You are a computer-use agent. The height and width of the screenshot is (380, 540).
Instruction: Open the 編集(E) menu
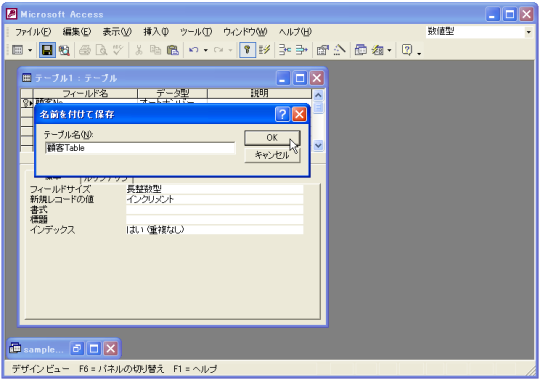tap(77, 32)
